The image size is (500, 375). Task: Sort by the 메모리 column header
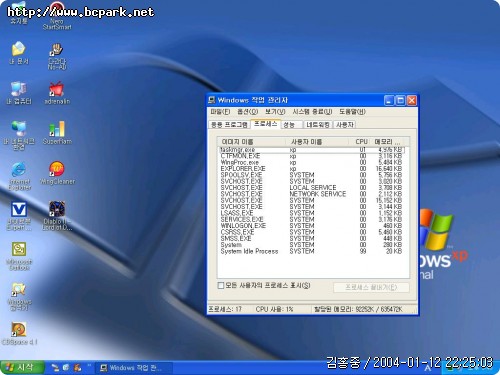pos(387,142)
